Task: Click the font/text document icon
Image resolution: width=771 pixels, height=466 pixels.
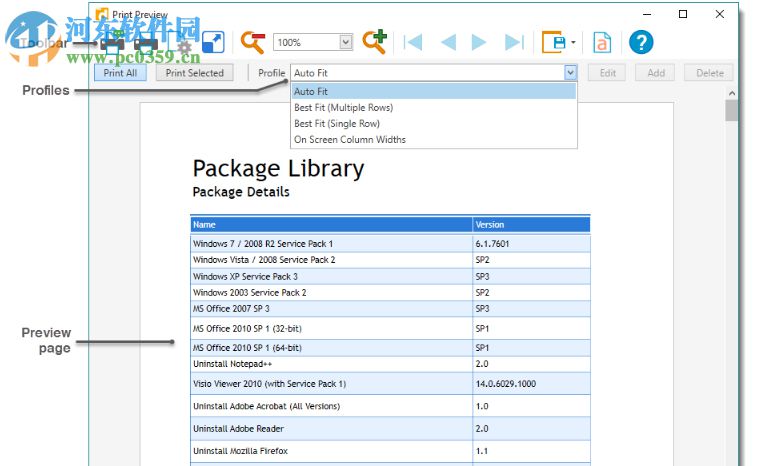Action: coord(602,42)
